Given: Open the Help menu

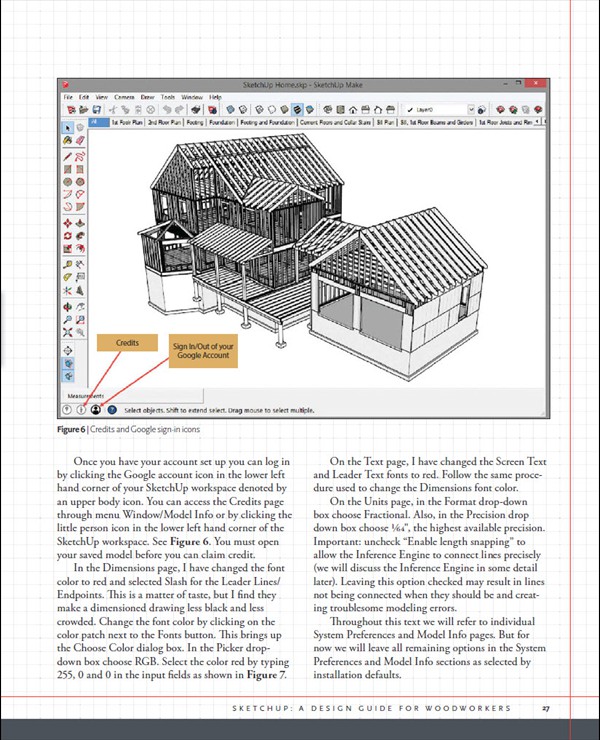Looking at the screenshot, I should tap(215, 97).
